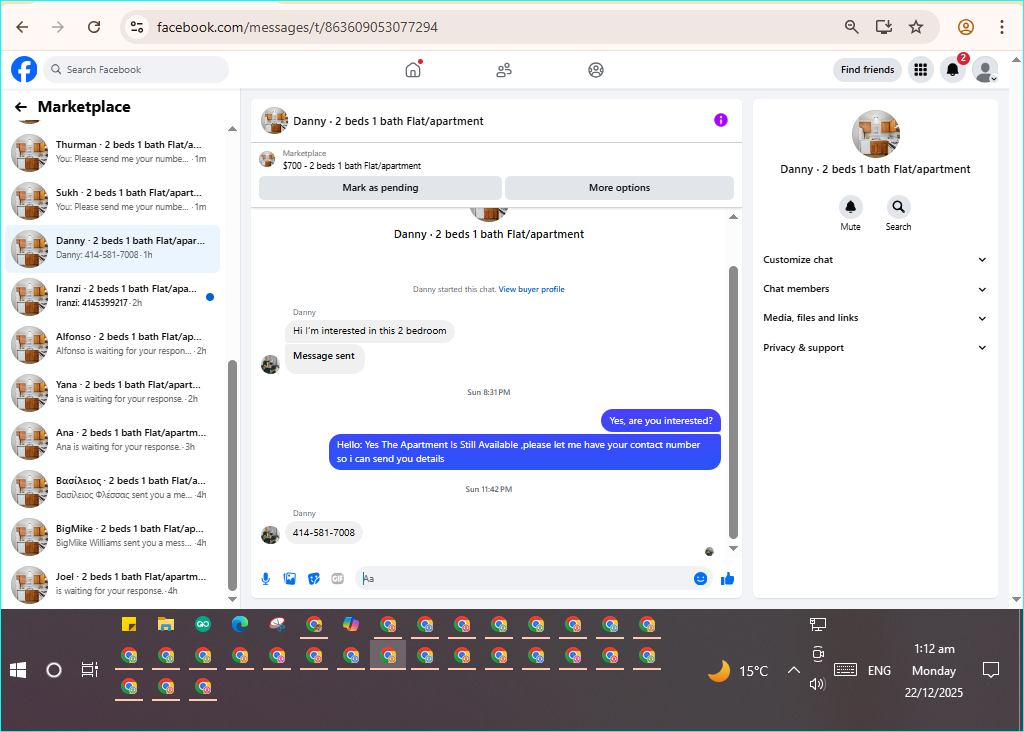Go to the Facebook Home icon
Viewport: 1024px width, 732px height.
coord(413,69)
